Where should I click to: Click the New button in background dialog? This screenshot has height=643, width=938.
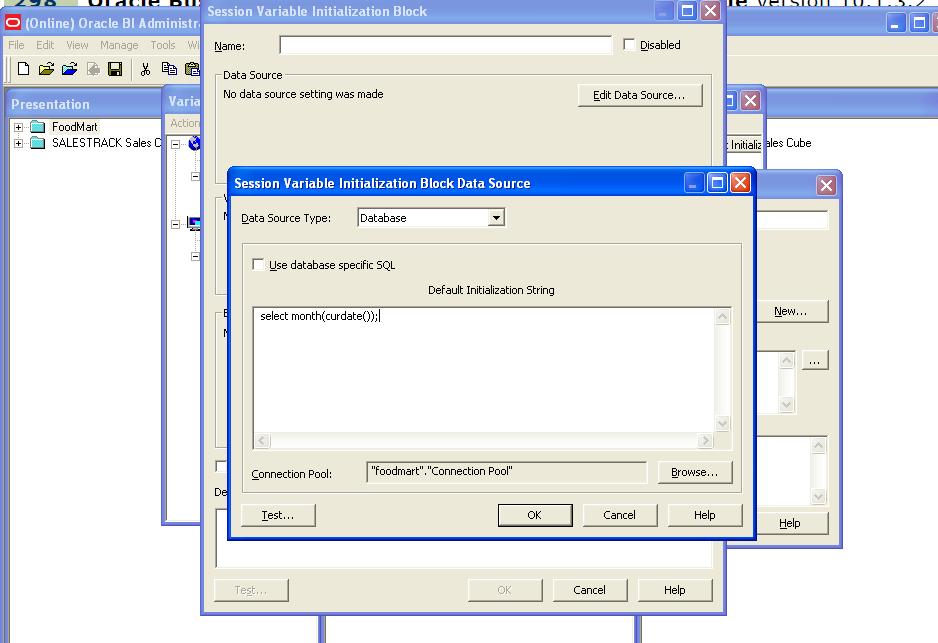pyautogui.click(x=791, y=311)
